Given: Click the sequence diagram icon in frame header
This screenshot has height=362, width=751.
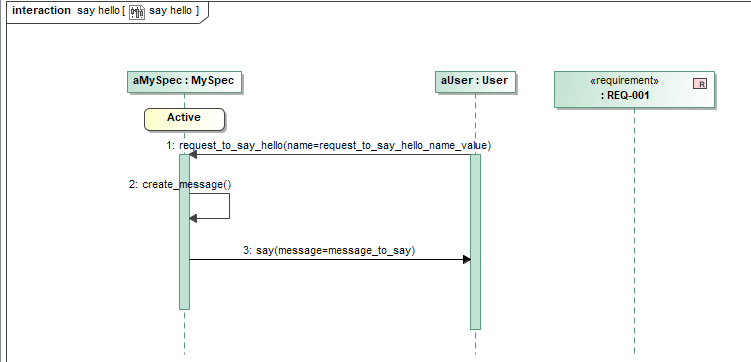Looking at the screenshot, I should click(x=137, y=12).
